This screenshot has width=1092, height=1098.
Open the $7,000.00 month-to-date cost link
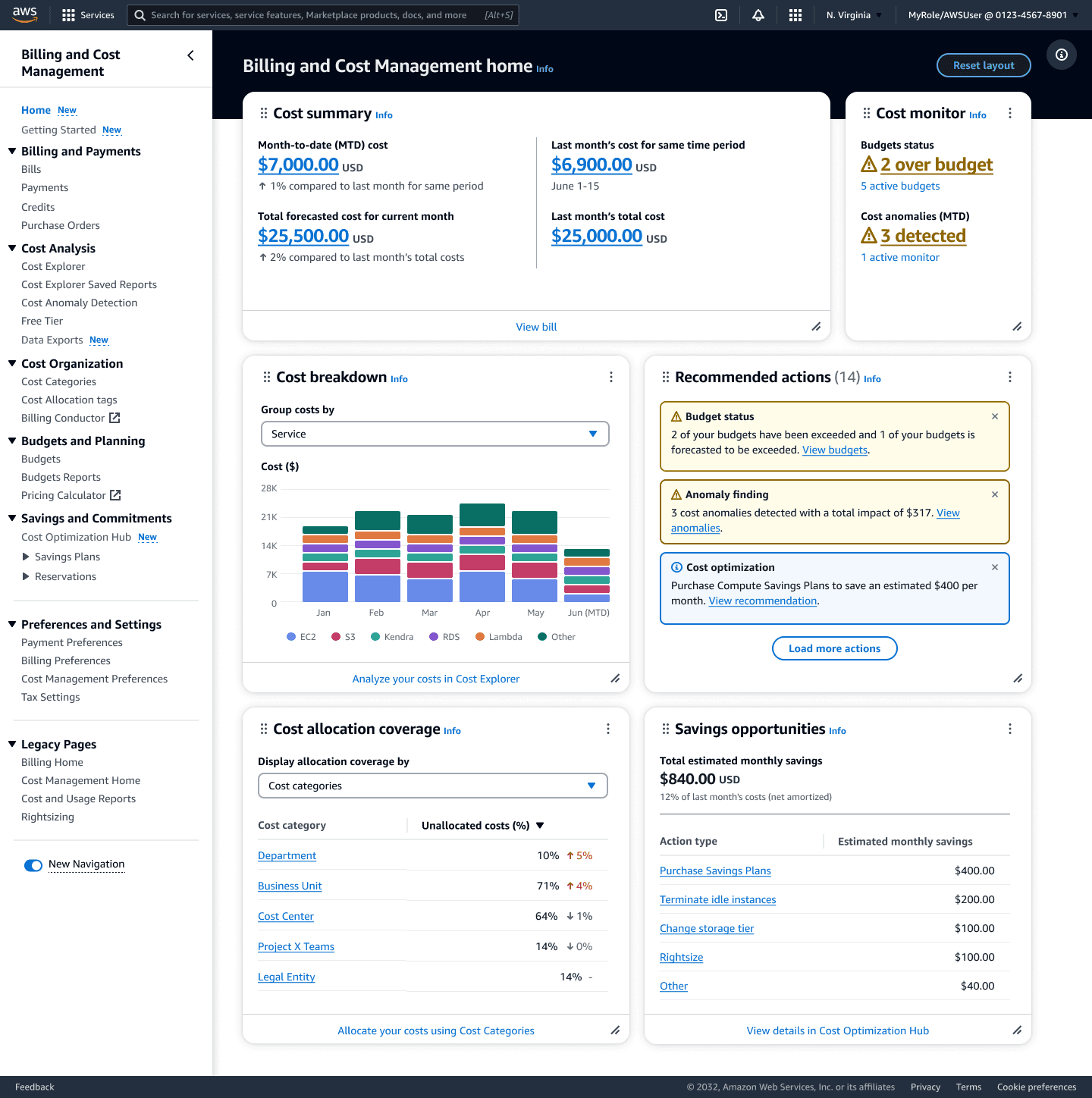pos(298,165)
